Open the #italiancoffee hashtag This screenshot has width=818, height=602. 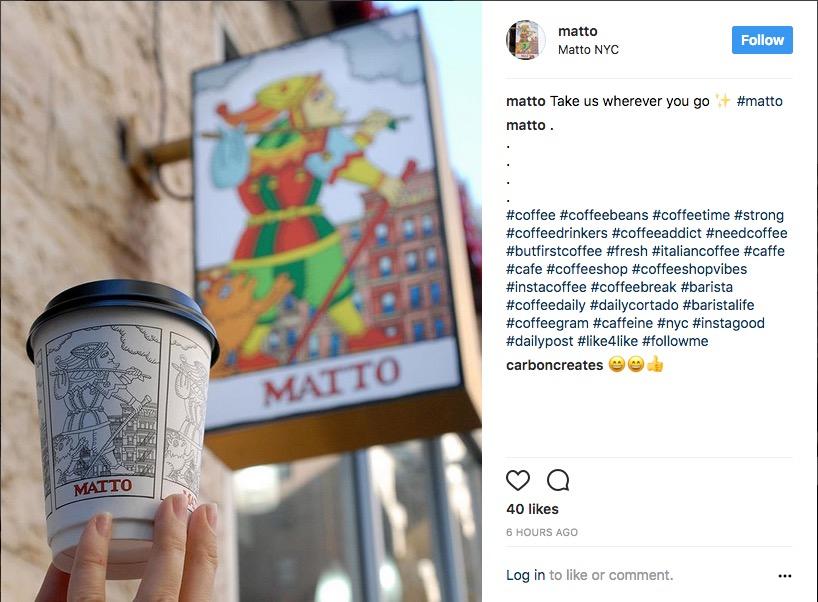click(x=695, y=251)
